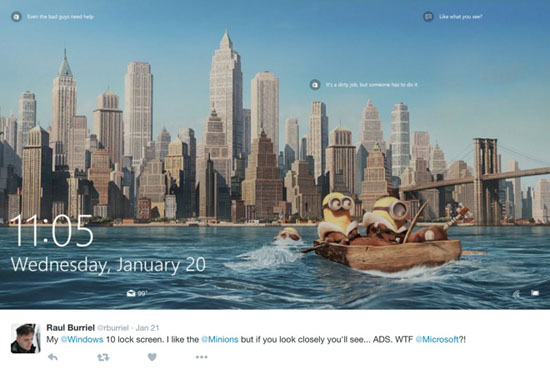Open the tweet's three-dot more options
This screenshot has width=550, height=375.
click(x=201, y=357)
